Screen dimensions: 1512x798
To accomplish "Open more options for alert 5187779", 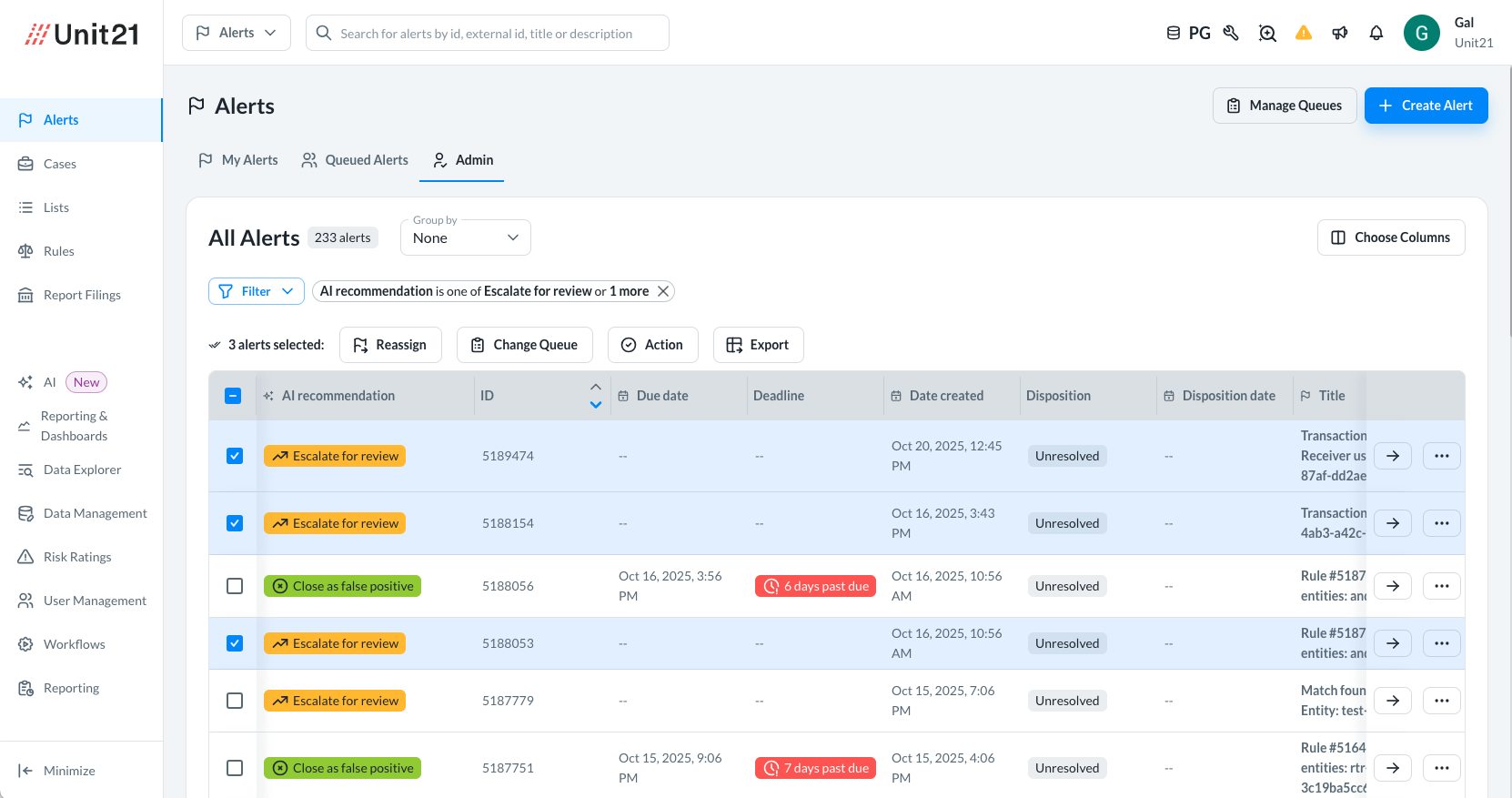I will [1442, 701].
